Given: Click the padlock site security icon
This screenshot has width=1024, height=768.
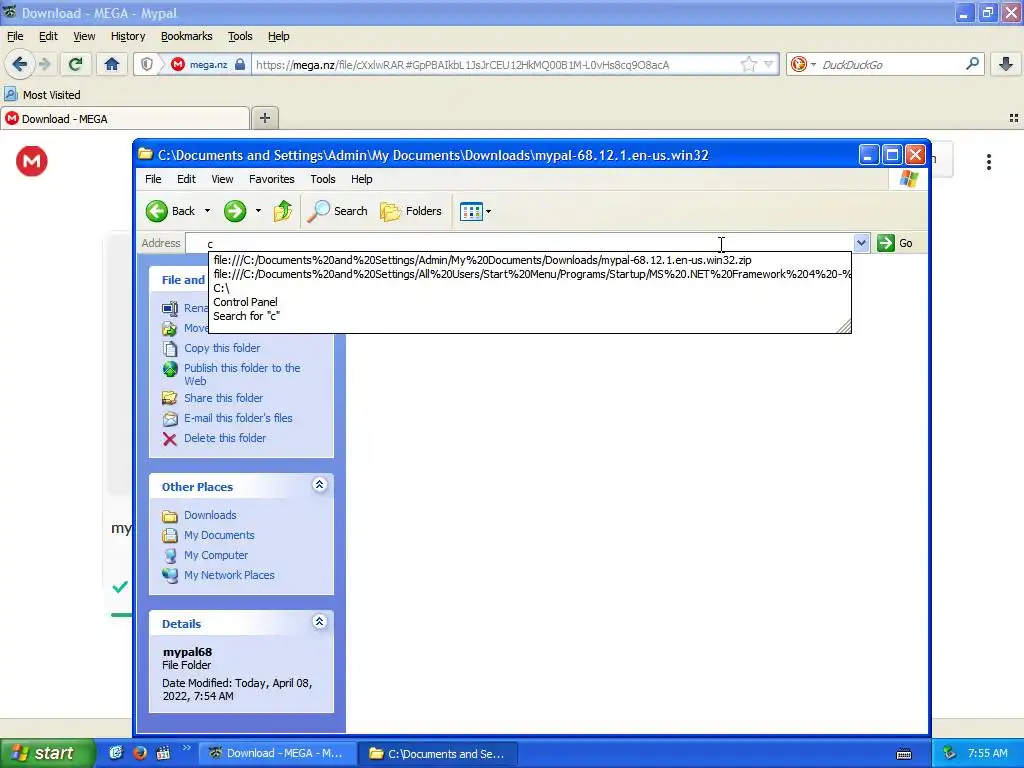Looking at the screenshot, I should coord(240,64).
